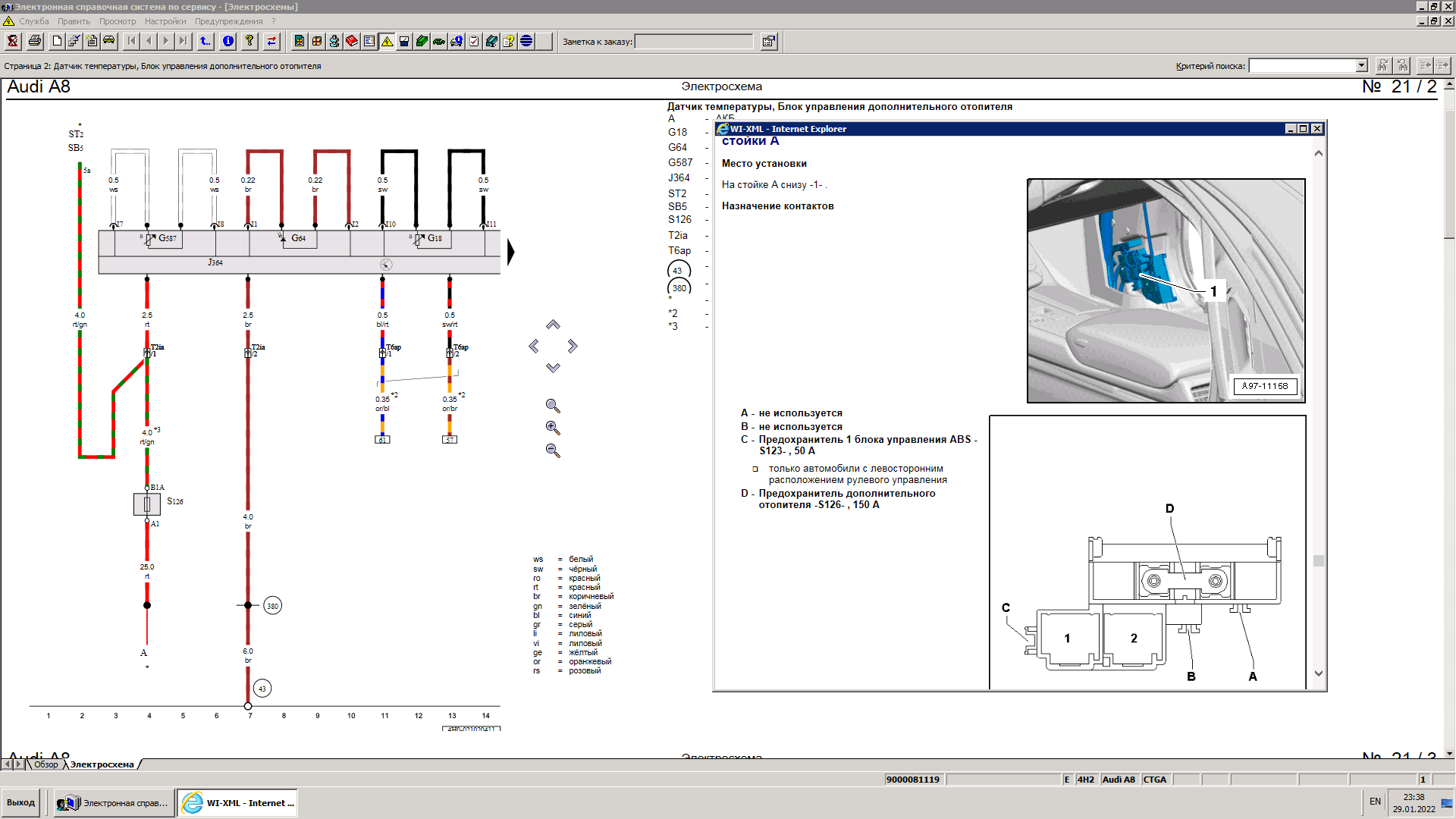Viewport: 1456px width, 819px height.
Task: Click the Выход button in taskbar
Action: pyautogui.click(x=21, y=802)
